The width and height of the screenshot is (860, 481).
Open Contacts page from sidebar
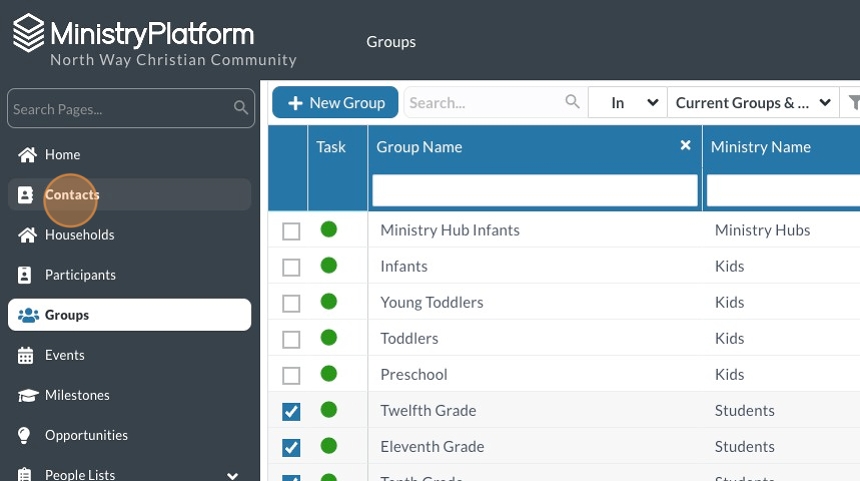[x=72, y=195]
